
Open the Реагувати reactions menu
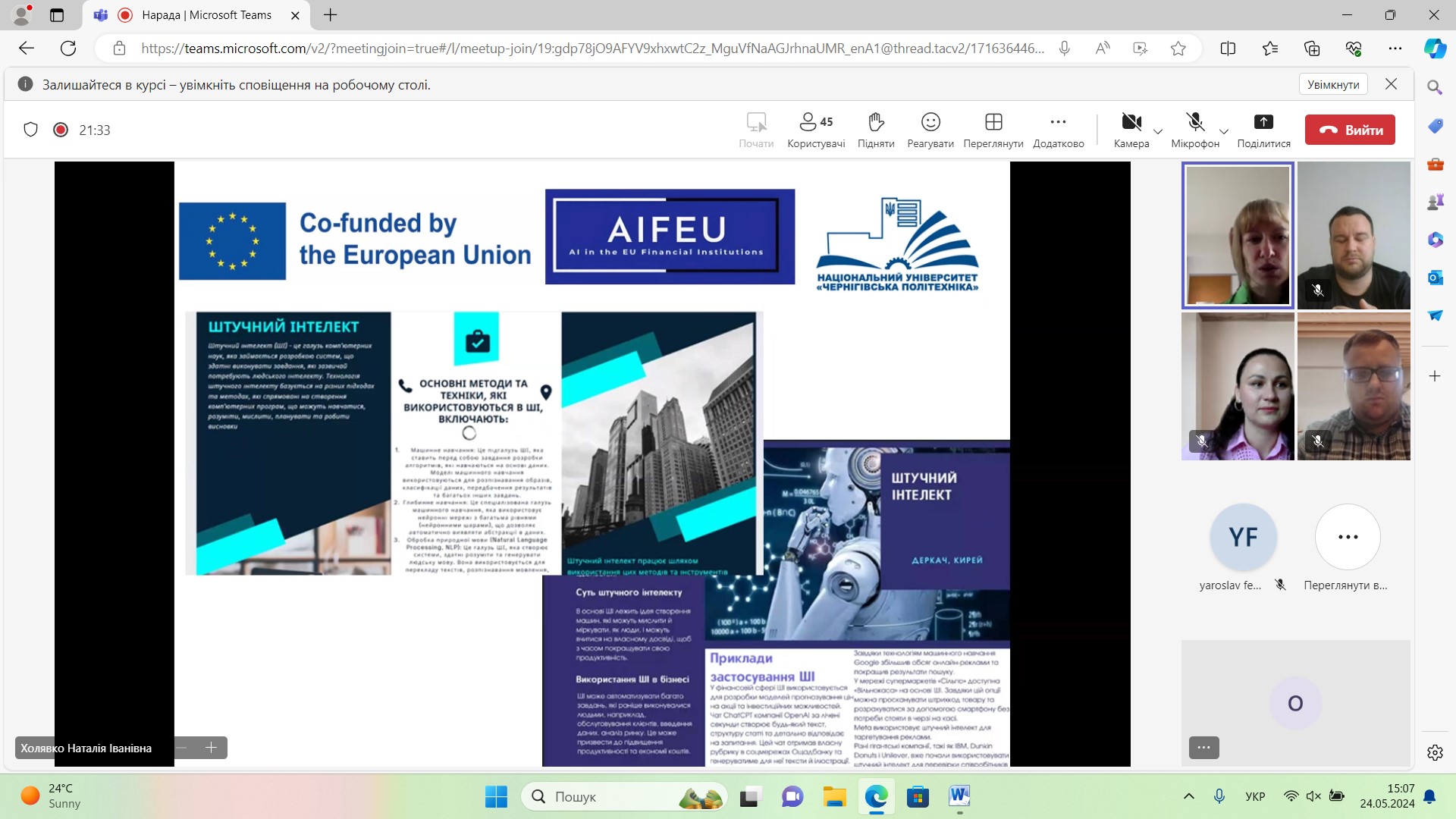(930, 130)
